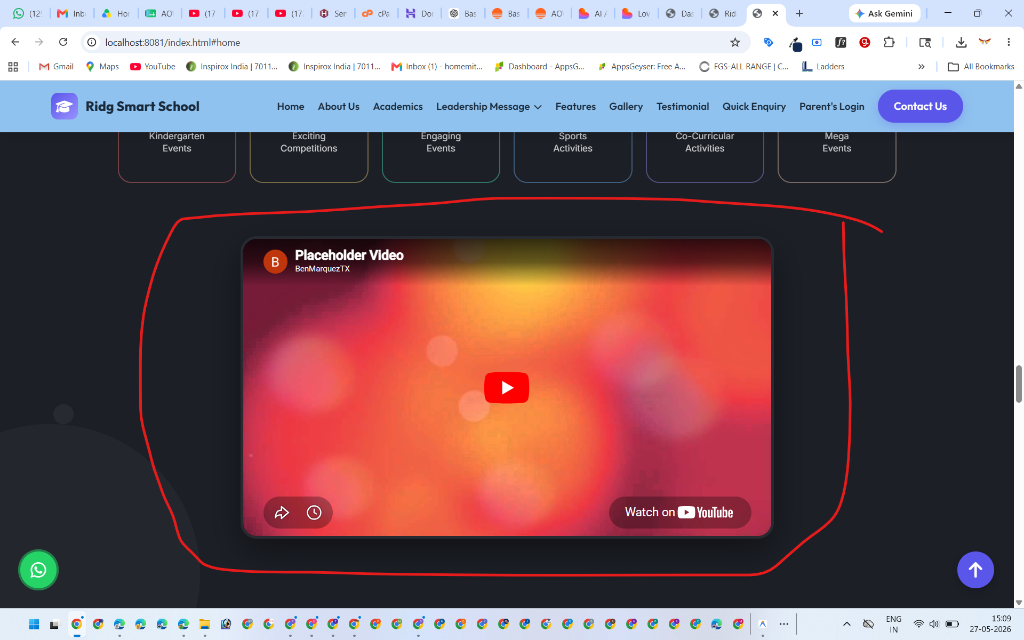Screen dimensions: 1024x640
Task: Click the red Grammarly extension icon
Action: [x=865, y=42]
